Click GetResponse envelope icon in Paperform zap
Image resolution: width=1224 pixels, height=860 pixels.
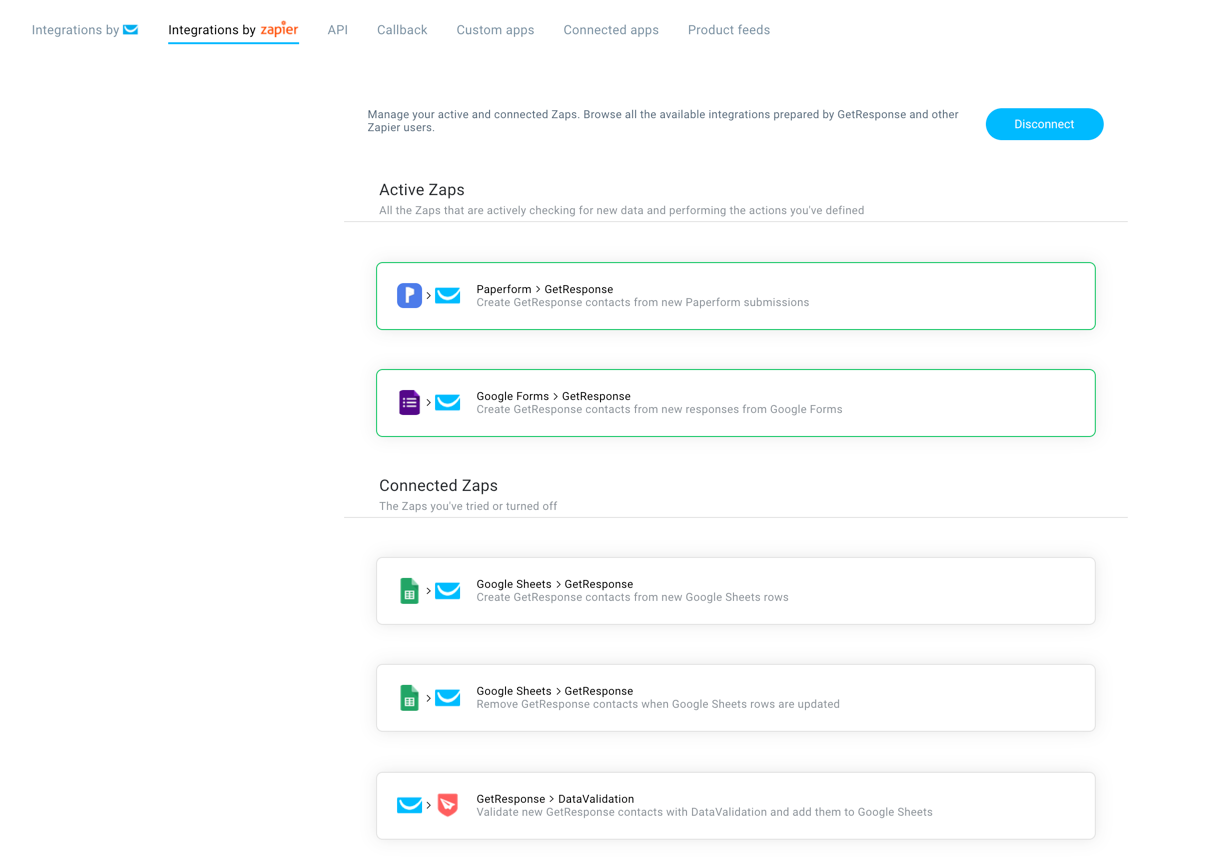[x=448, y=296]
